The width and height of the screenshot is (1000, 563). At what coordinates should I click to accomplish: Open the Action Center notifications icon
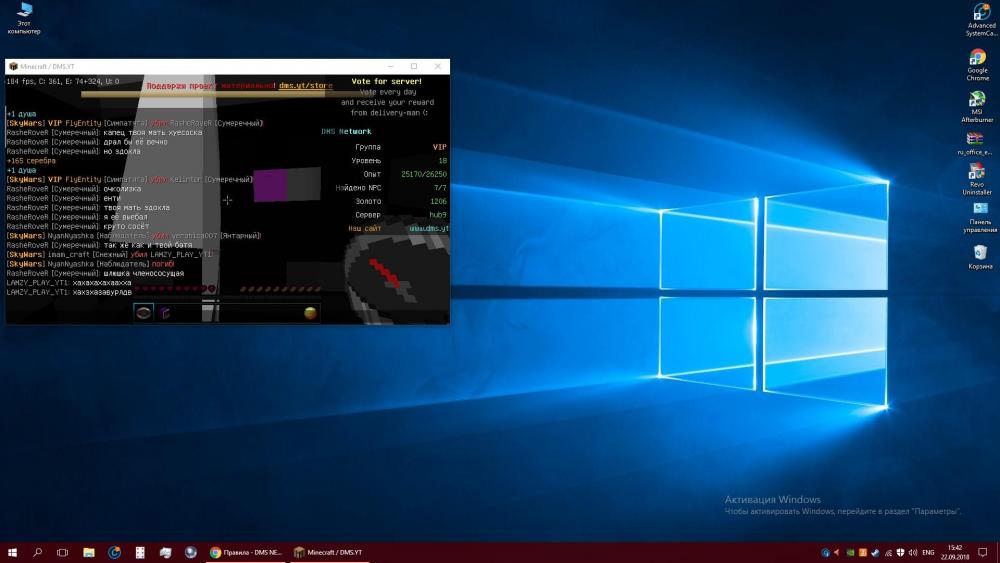click(x=983, y=552)
